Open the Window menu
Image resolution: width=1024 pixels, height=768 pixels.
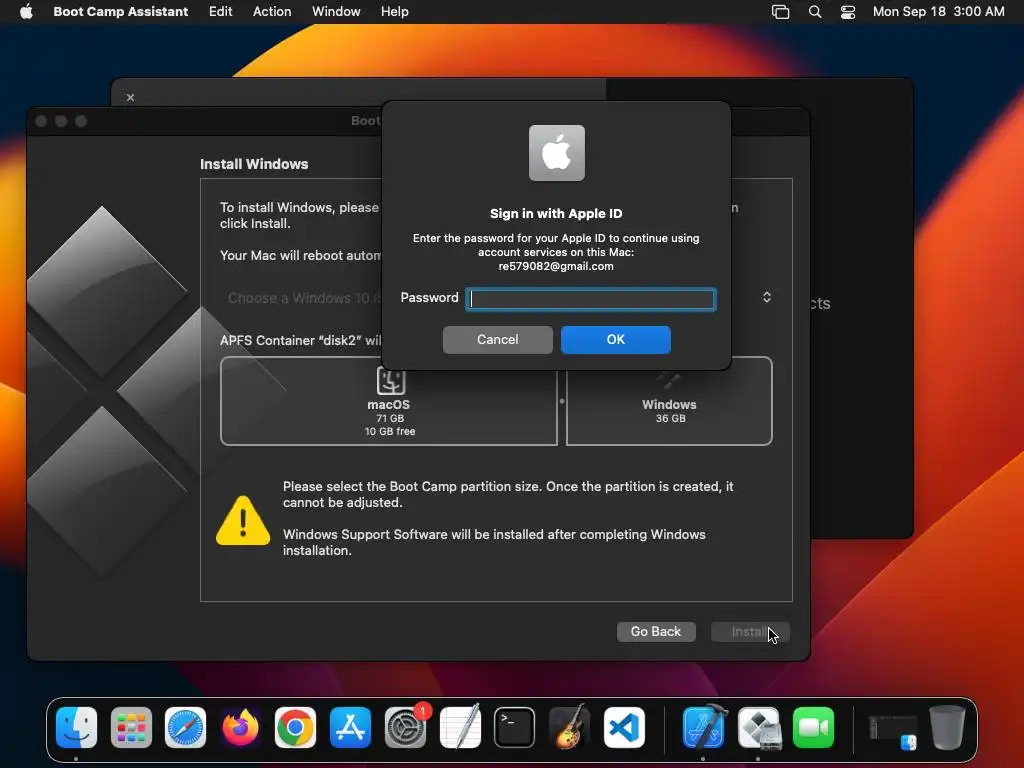(x=336, y=11)
